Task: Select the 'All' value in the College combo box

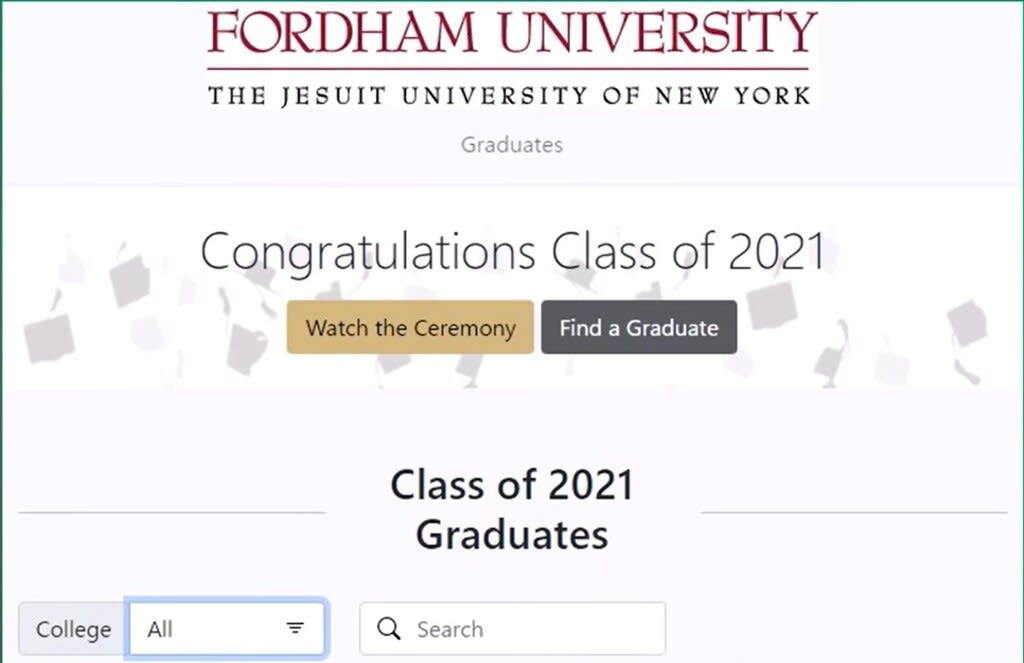Action: coord(160,629)
